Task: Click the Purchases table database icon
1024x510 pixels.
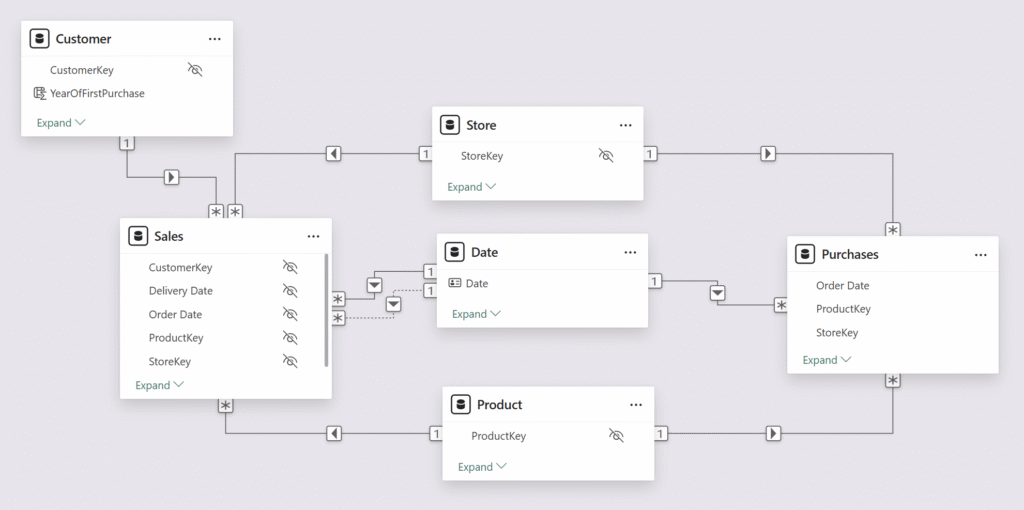Action: 805,254
